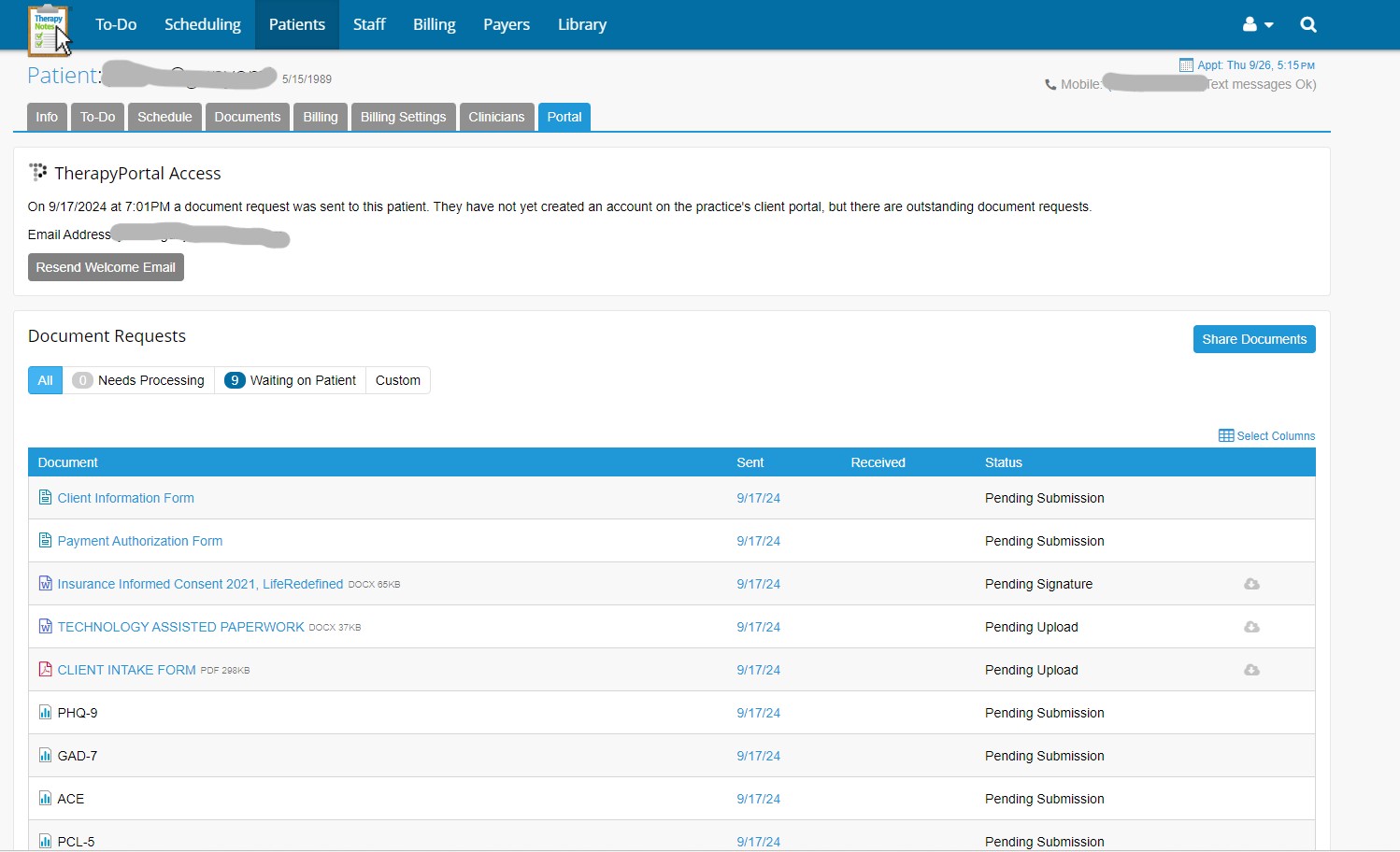Screen dimensions: 1400x852
Task: Select the Custom filter
Action: coord(398,380)
